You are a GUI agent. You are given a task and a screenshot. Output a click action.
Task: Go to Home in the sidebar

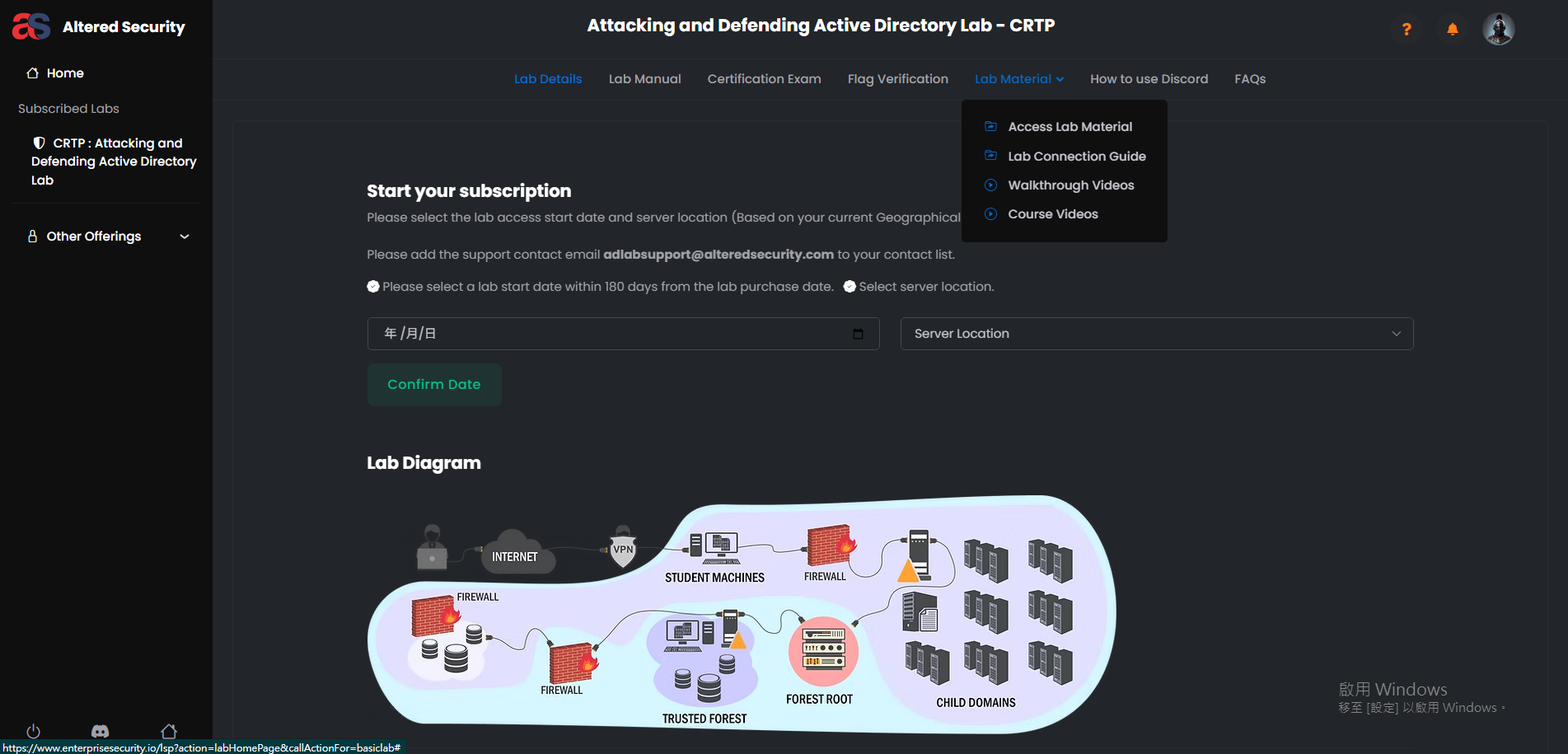tap(64, 73)
